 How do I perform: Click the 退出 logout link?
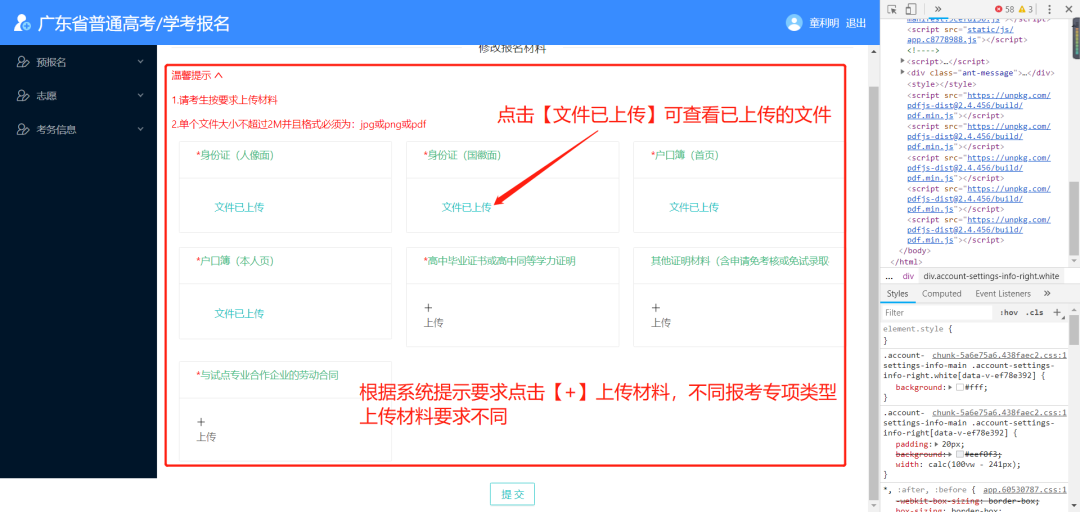[856, 23]
